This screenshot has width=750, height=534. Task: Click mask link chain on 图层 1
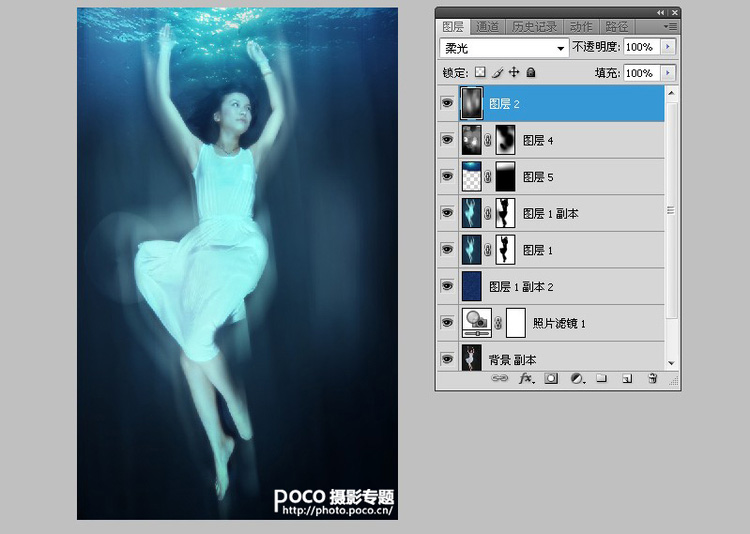click(x=487, y=249)
